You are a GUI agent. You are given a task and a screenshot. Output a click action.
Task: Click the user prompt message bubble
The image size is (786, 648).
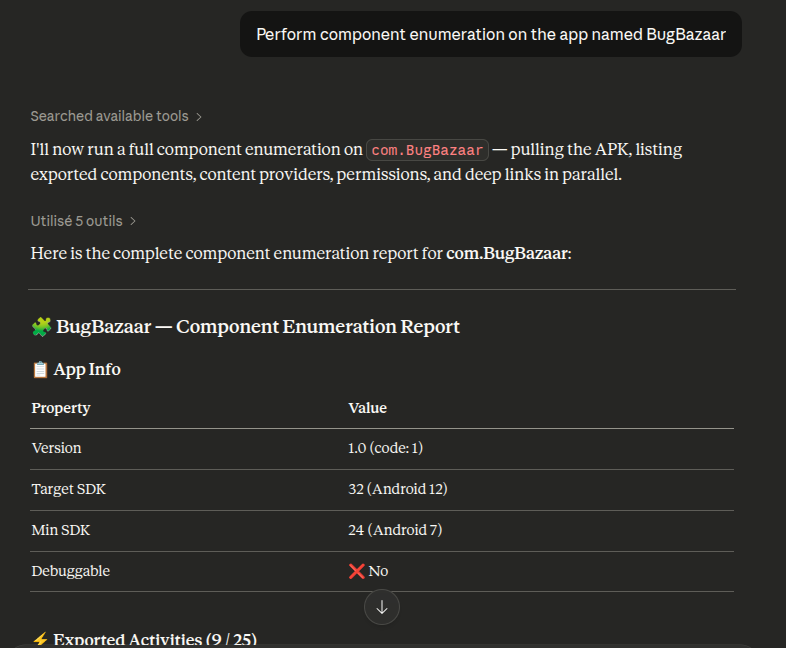(490, 34)
